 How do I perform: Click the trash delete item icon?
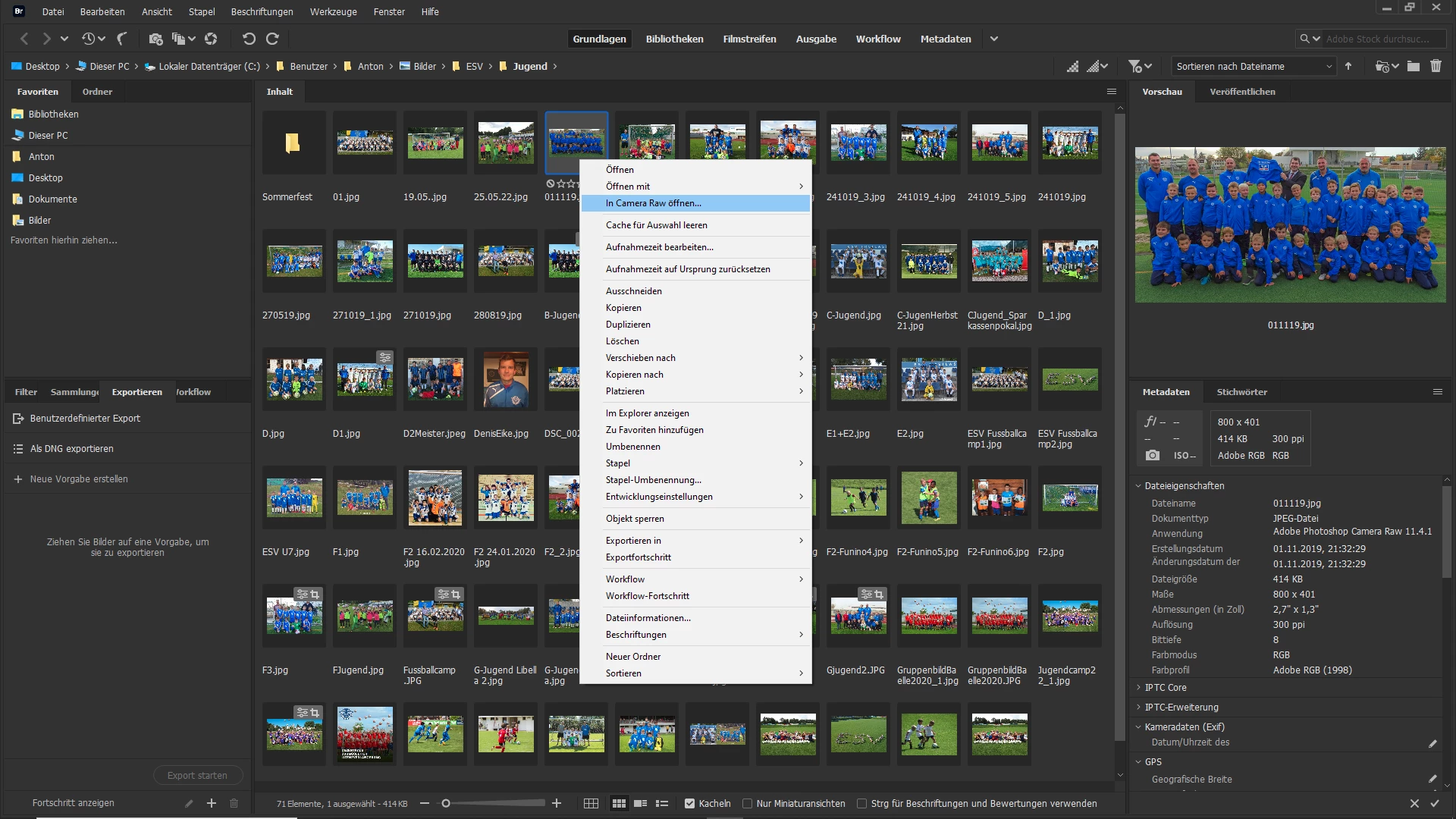[1436, 67]
